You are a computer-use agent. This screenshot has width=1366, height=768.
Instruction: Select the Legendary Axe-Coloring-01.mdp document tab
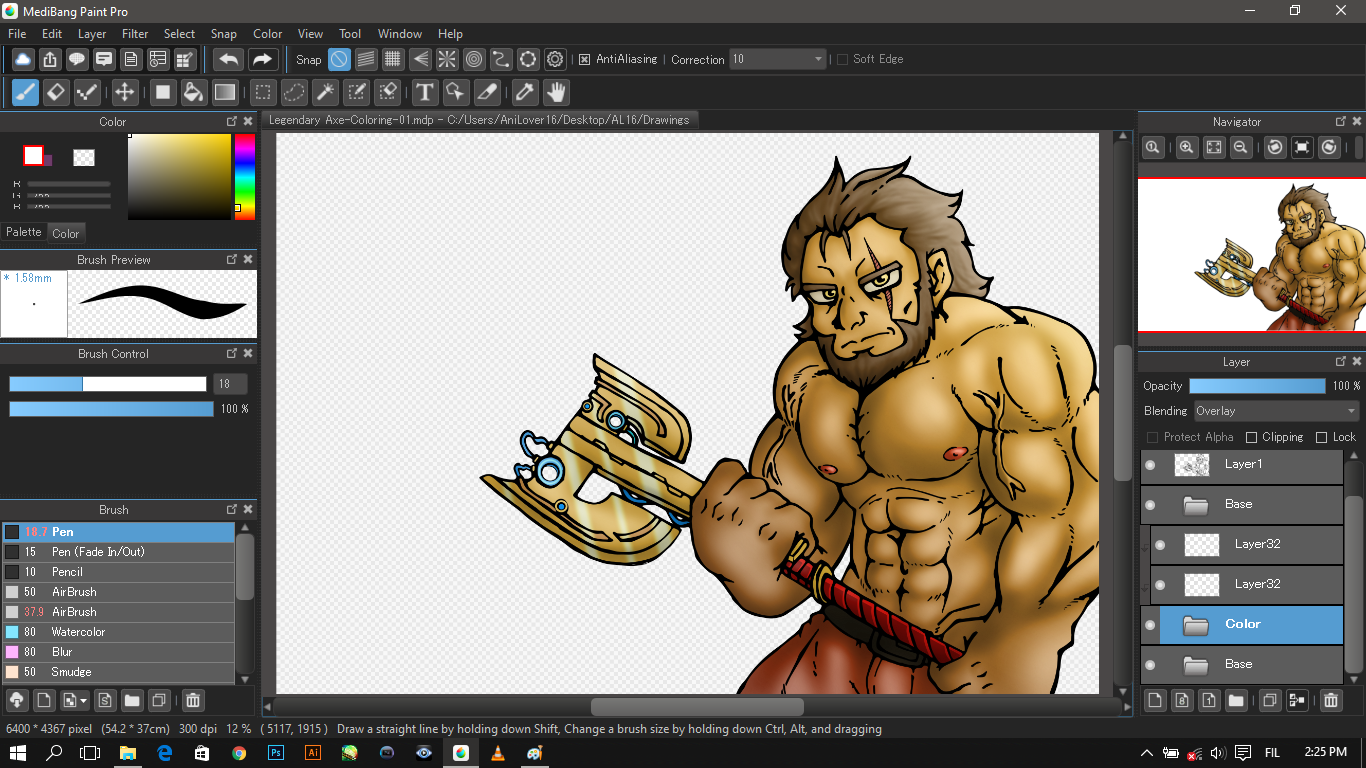[x=479, y=120]
